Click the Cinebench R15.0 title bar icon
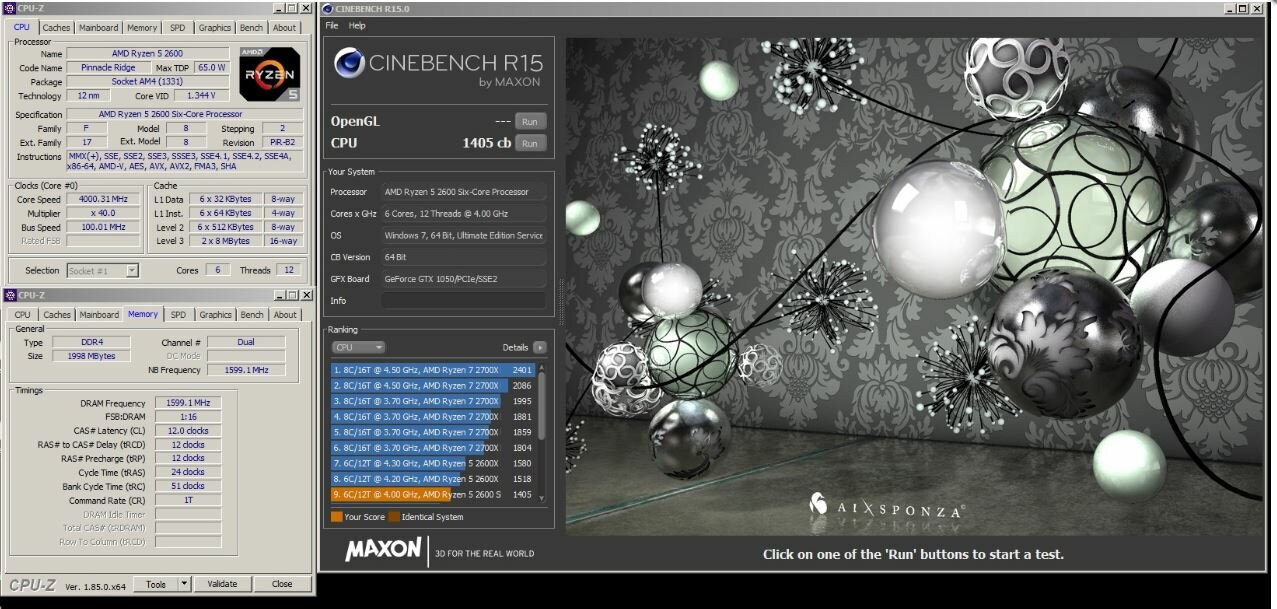The height and width of the screenshot is (609, 1277). pyautogui.click(x=328, y=9)
